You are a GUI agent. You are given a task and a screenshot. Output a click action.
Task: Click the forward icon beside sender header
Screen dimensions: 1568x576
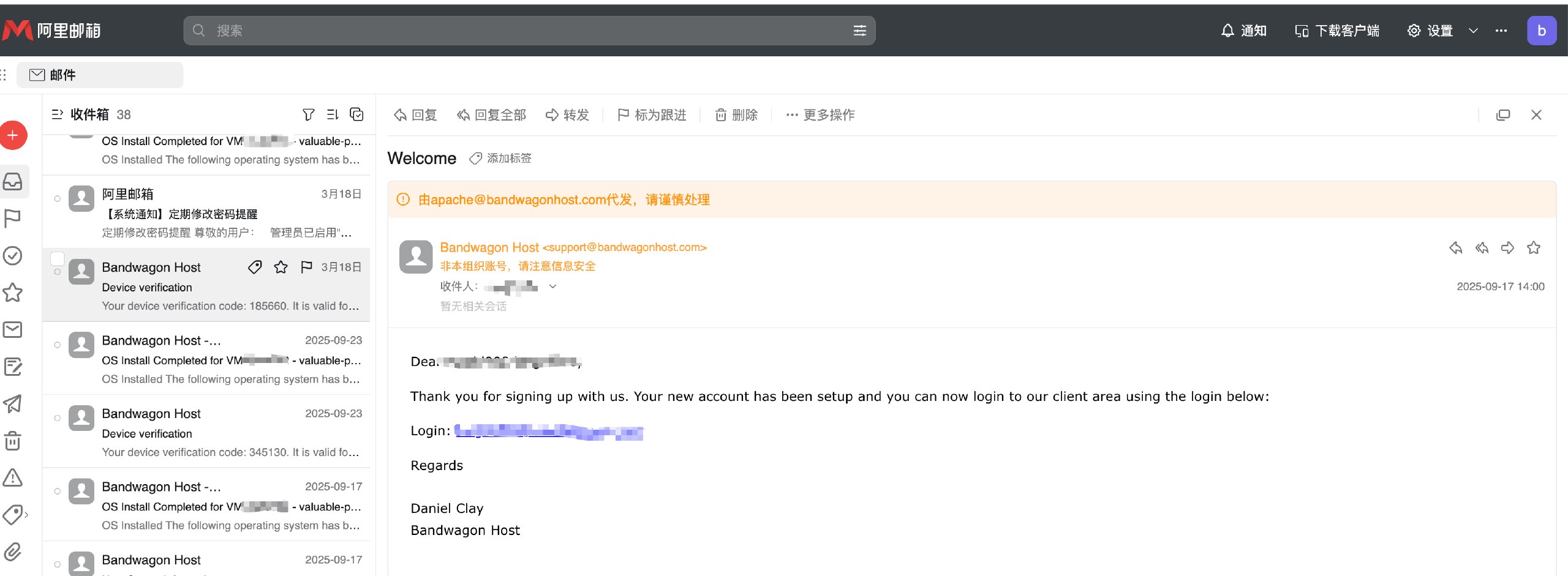click(1507, 248)
